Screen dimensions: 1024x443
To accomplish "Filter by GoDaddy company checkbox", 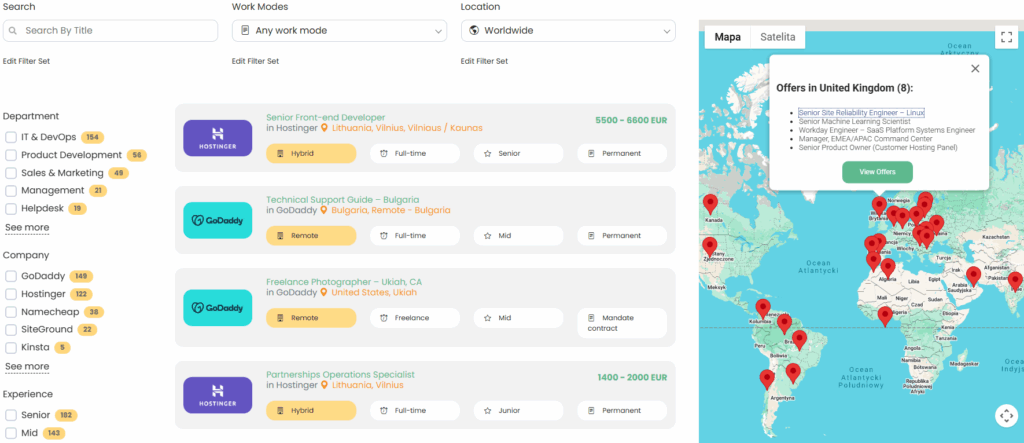I will point(10,276).
